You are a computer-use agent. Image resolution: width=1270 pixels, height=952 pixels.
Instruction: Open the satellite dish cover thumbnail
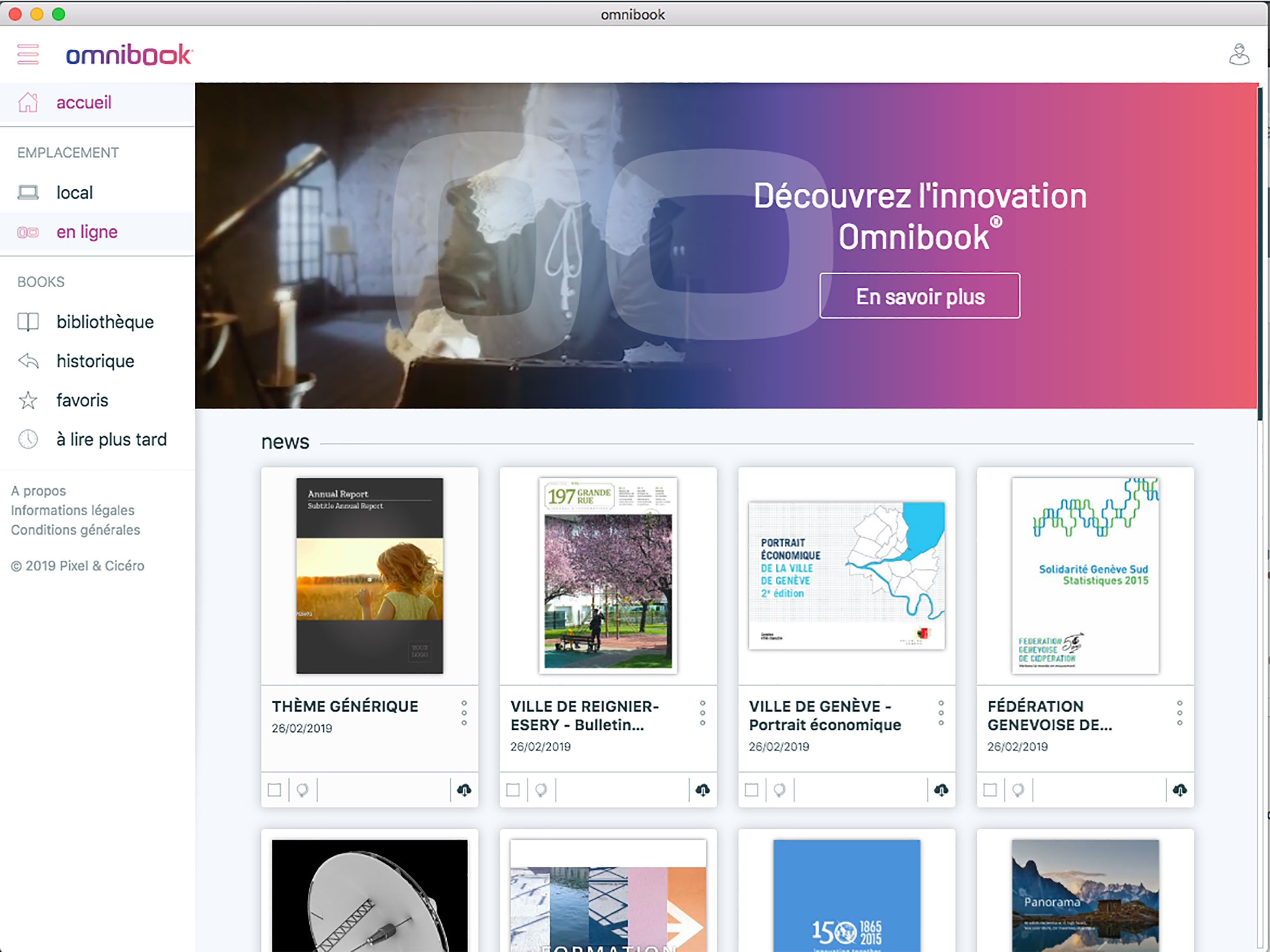click(370, 896)
